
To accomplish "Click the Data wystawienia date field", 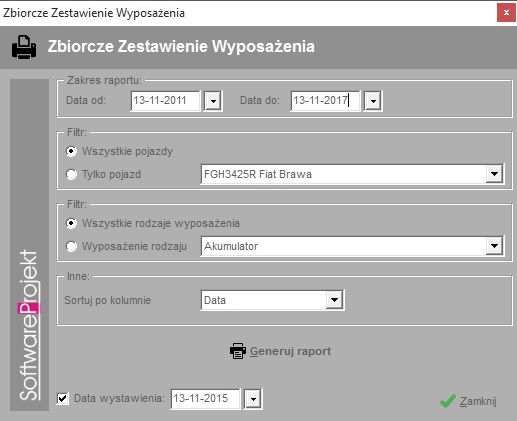I will coord(205,399).
